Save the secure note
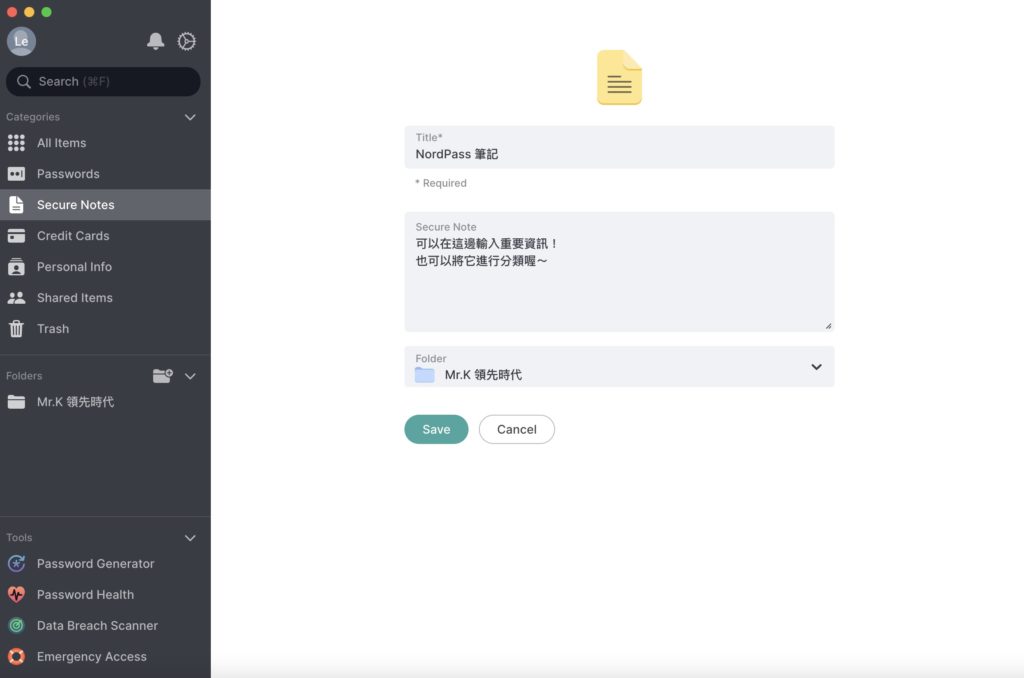 pyautogui.click(x=436, y=429)
